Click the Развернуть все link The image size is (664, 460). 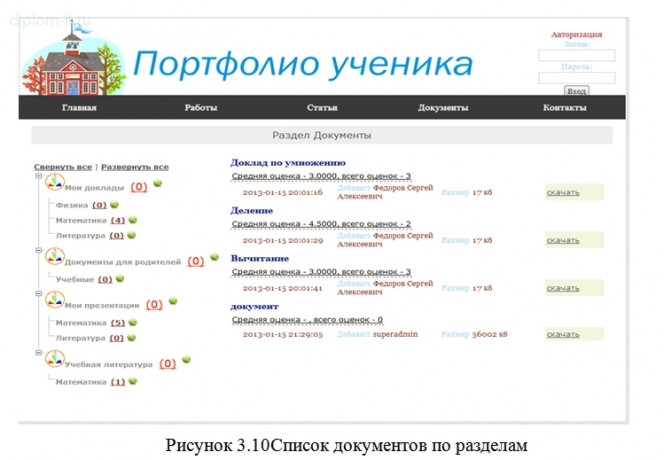[x=135, y=167]
